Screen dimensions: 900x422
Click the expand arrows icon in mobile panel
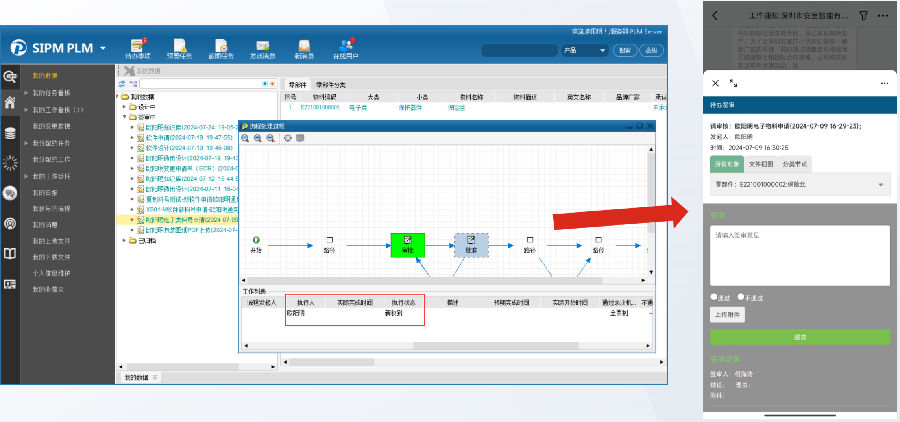click(x=733, y=83)
